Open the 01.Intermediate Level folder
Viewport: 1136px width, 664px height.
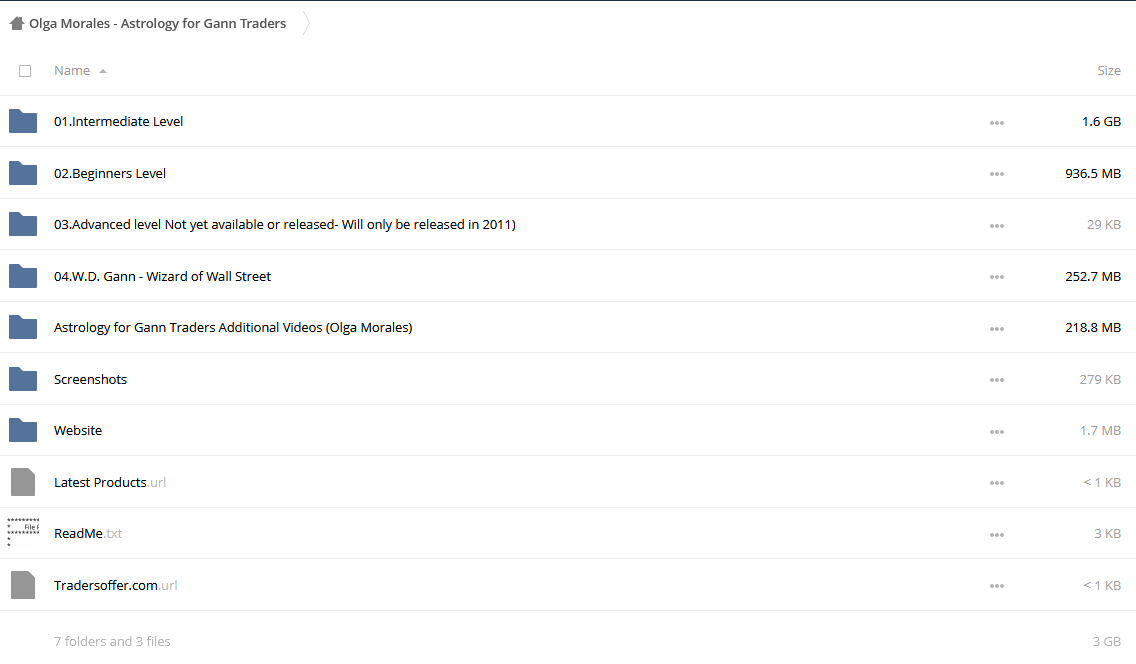[118, 122]
